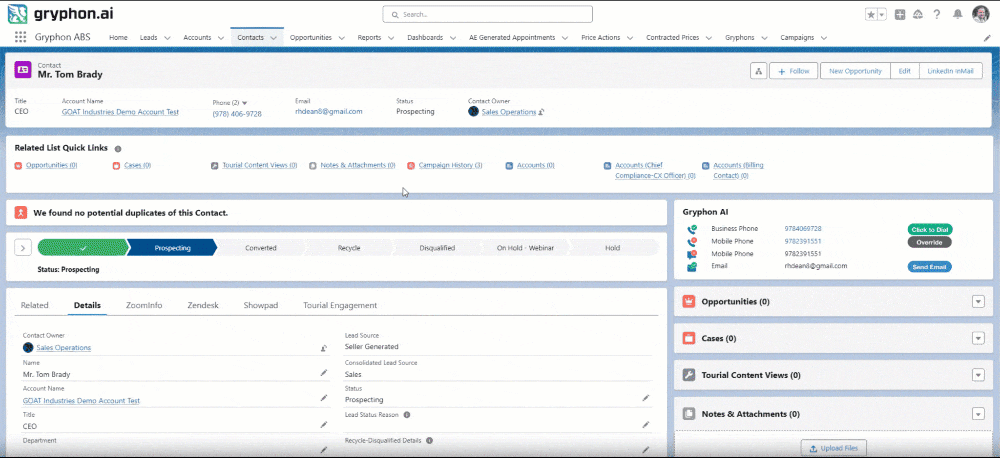1000x458 pixels.
Task: Open the App Launcher grid icon
Action: click(20, 38)
